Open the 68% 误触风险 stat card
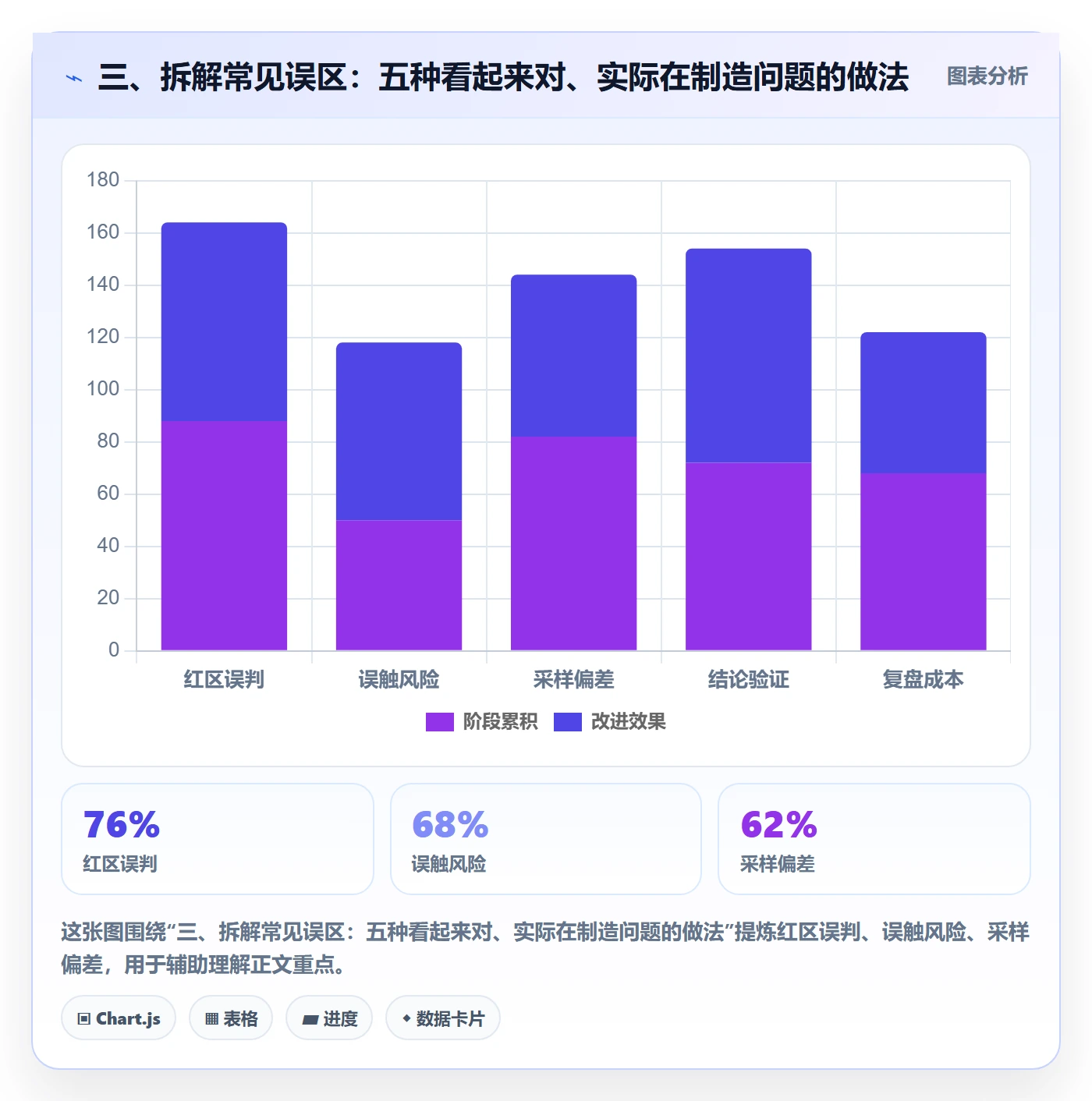Image resolution: width=1092 pixels, height=1101 pixels. tap(546, 839)
